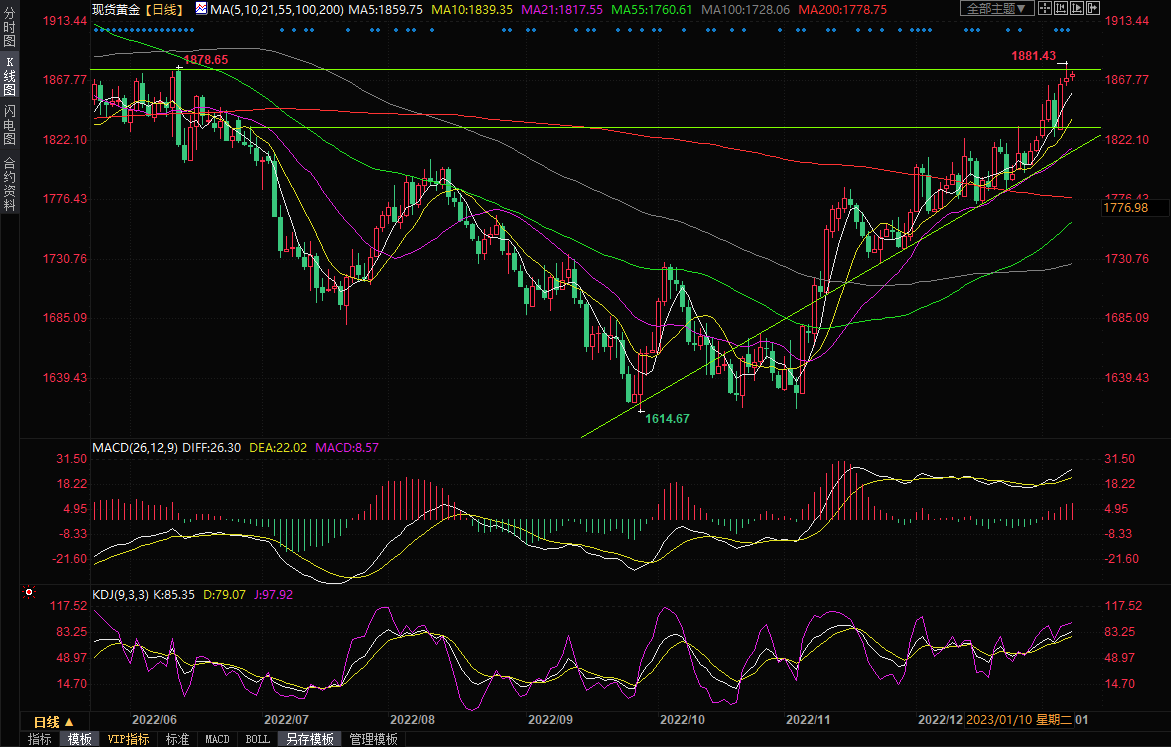Click the MA indicator chart icon
Screen dimensions: 1171x747
(202, 8)
